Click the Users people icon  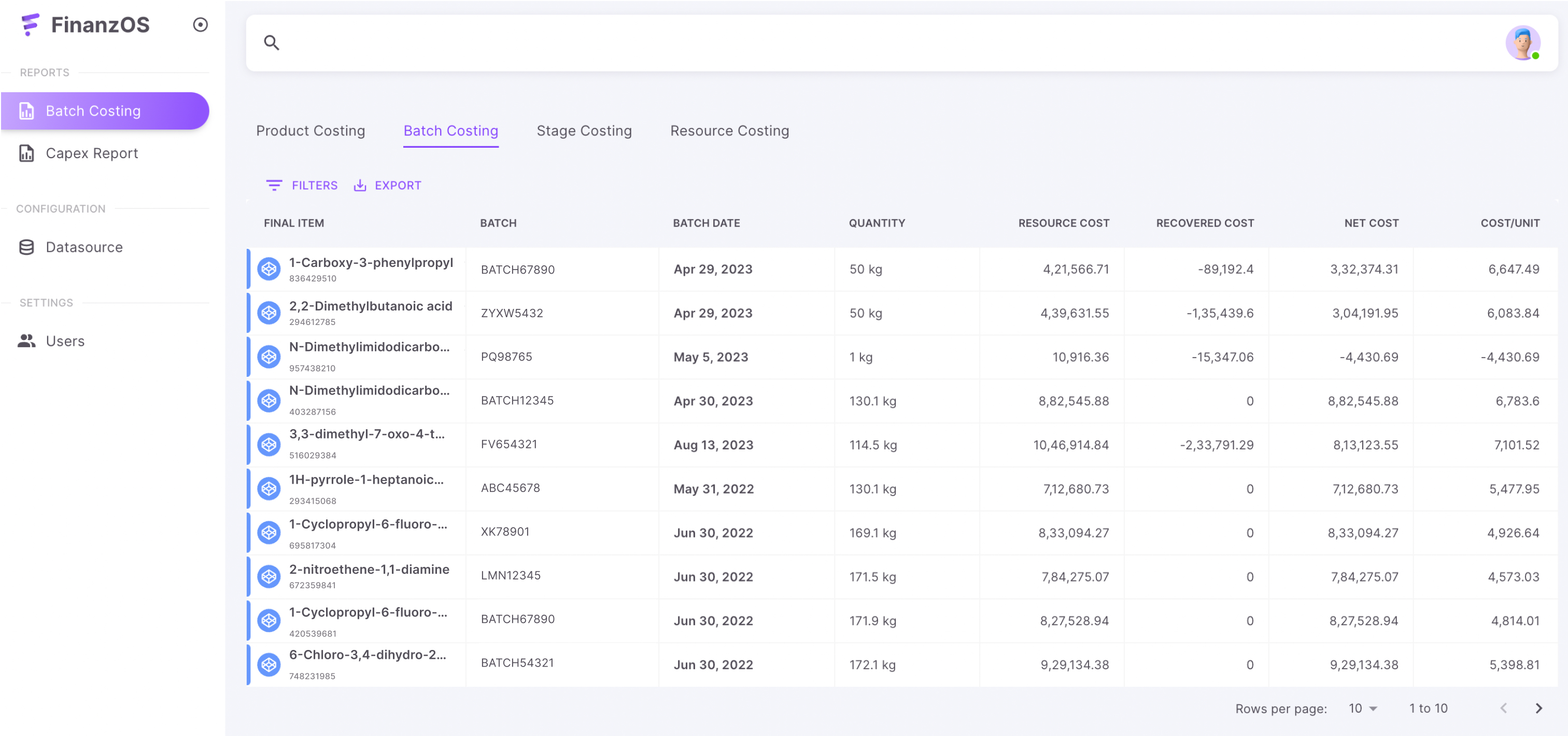(x=27, y=341)
